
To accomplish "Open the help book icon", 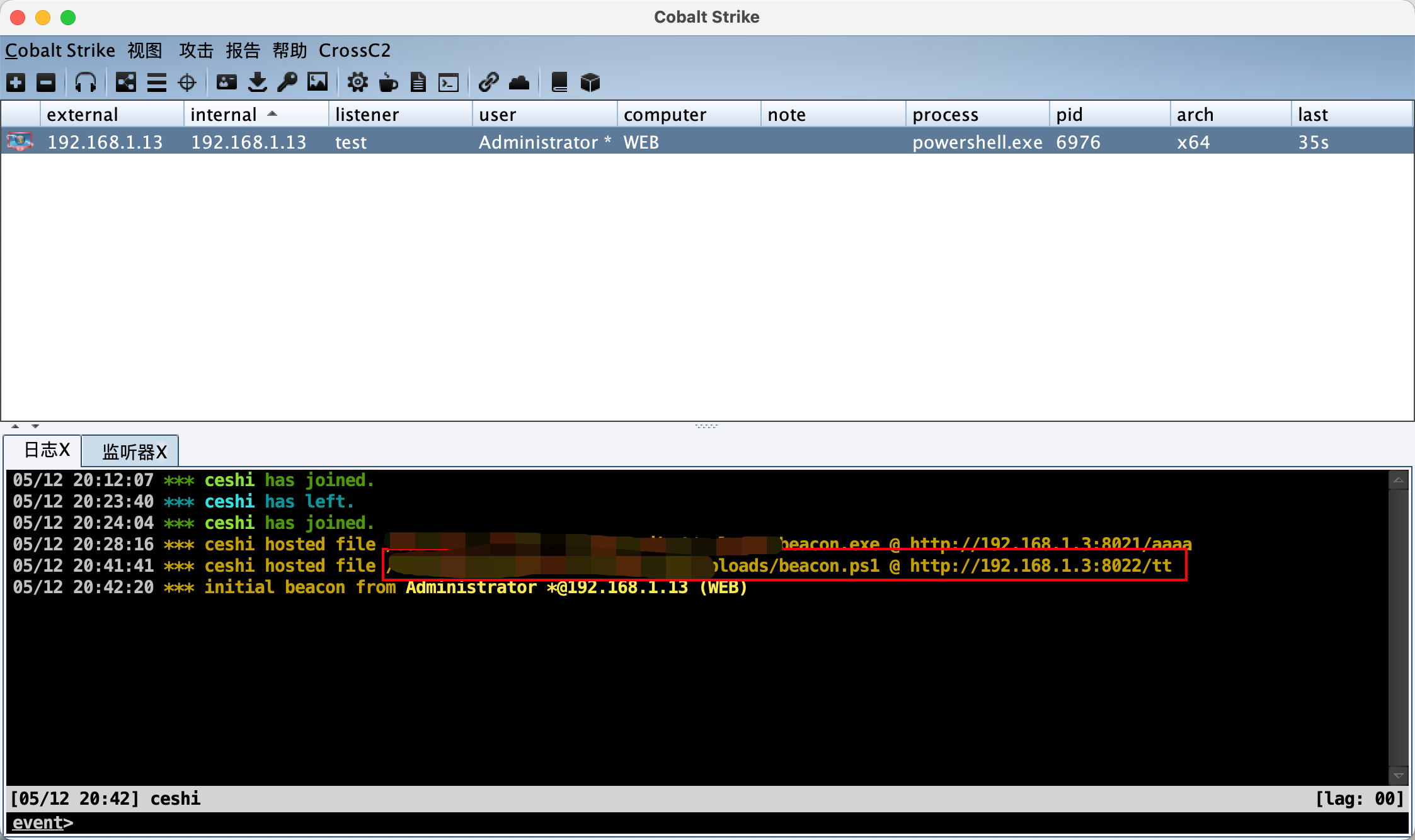I will tap(559, 82).
